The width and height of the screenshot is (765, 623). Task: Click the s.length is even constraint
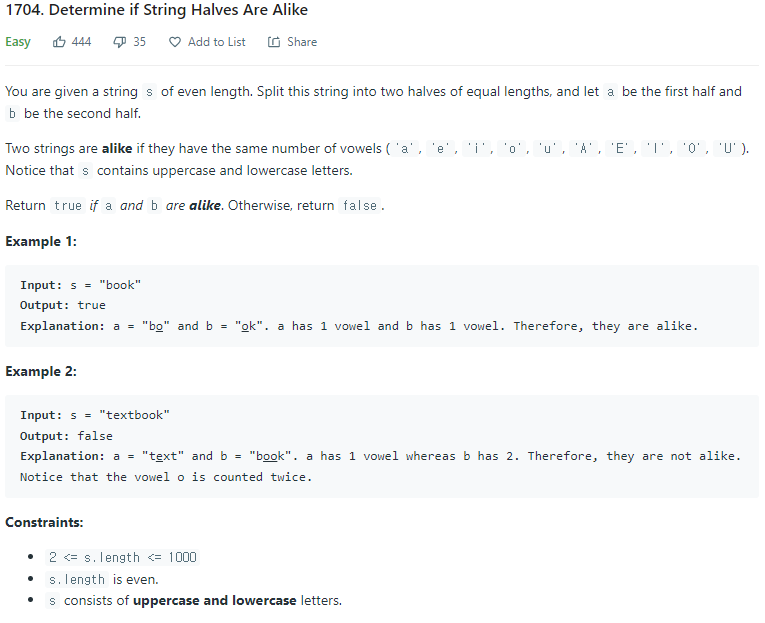coord(103,579)
